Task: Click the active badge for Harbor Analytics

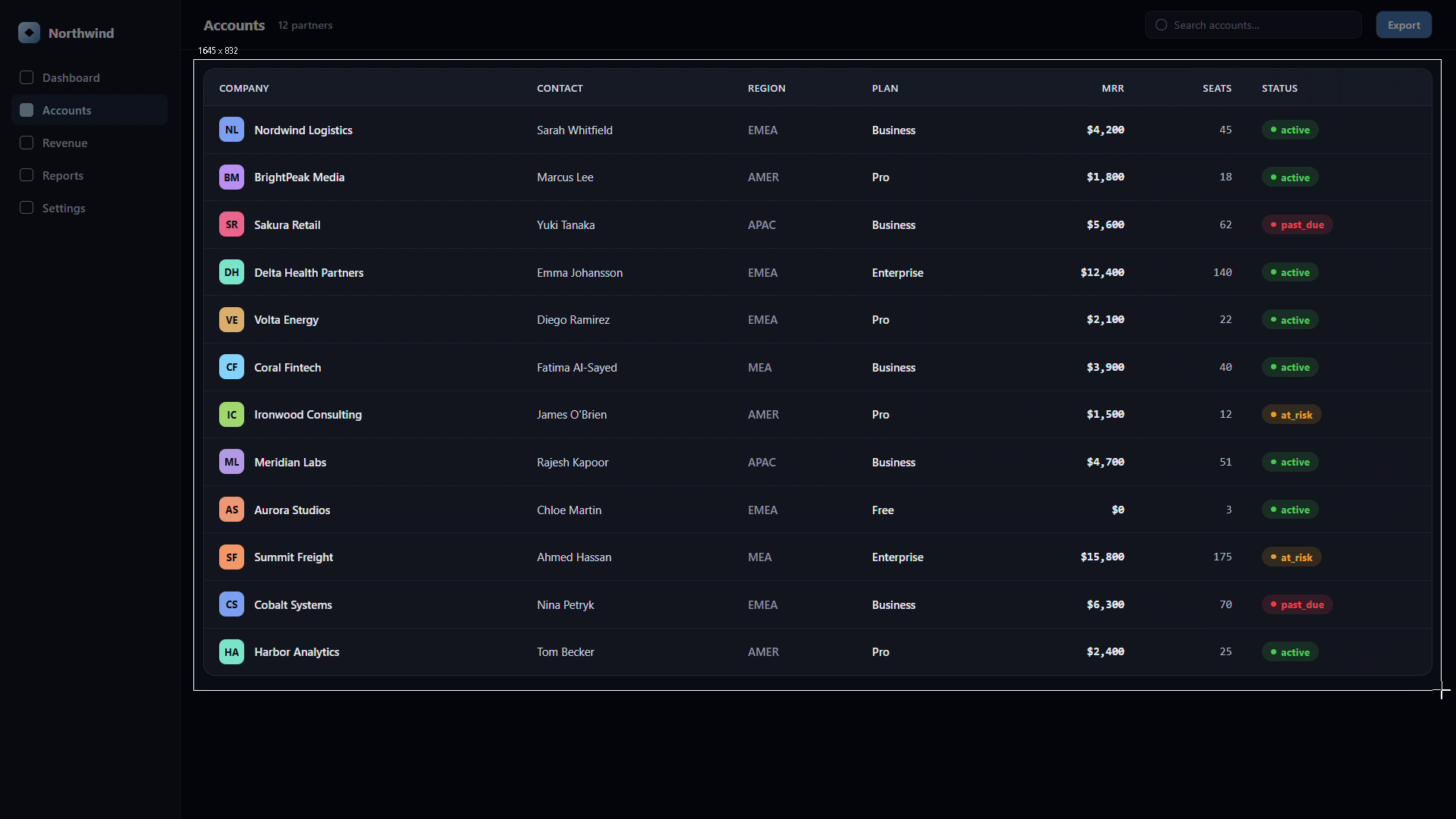Action: coord(1290,652)
